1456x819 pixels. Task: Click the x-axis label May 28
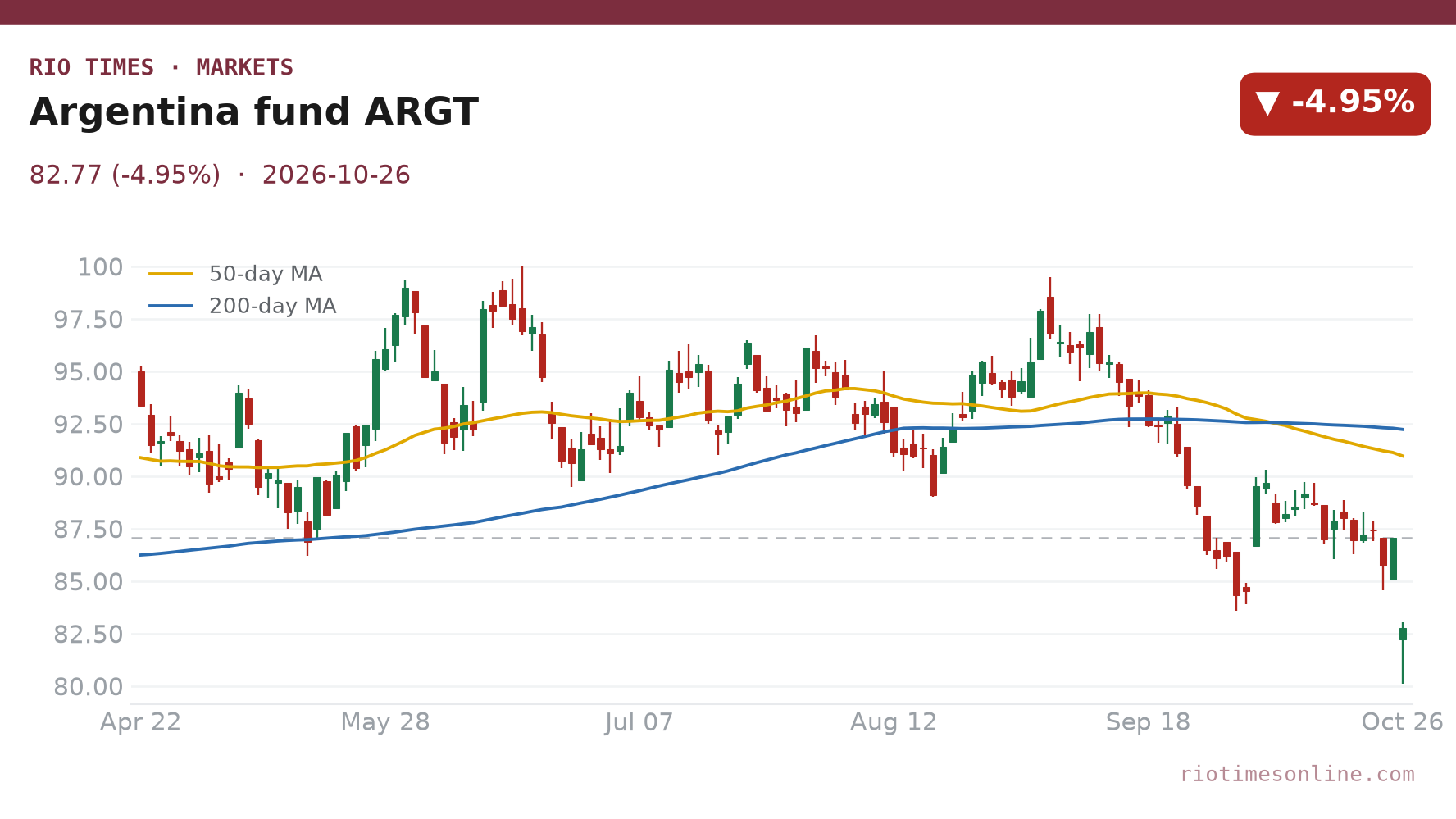(x=385, y=722)
